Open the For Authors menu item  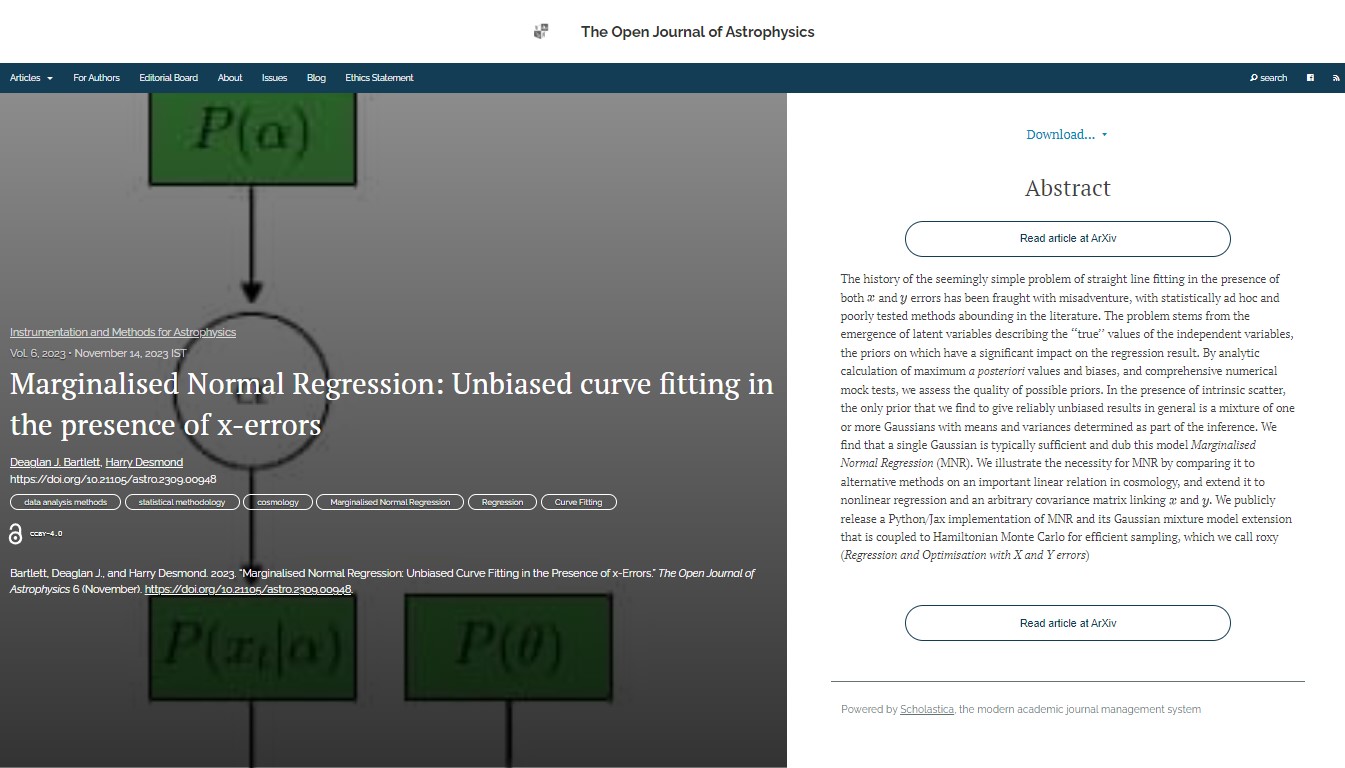coord(96,78)
